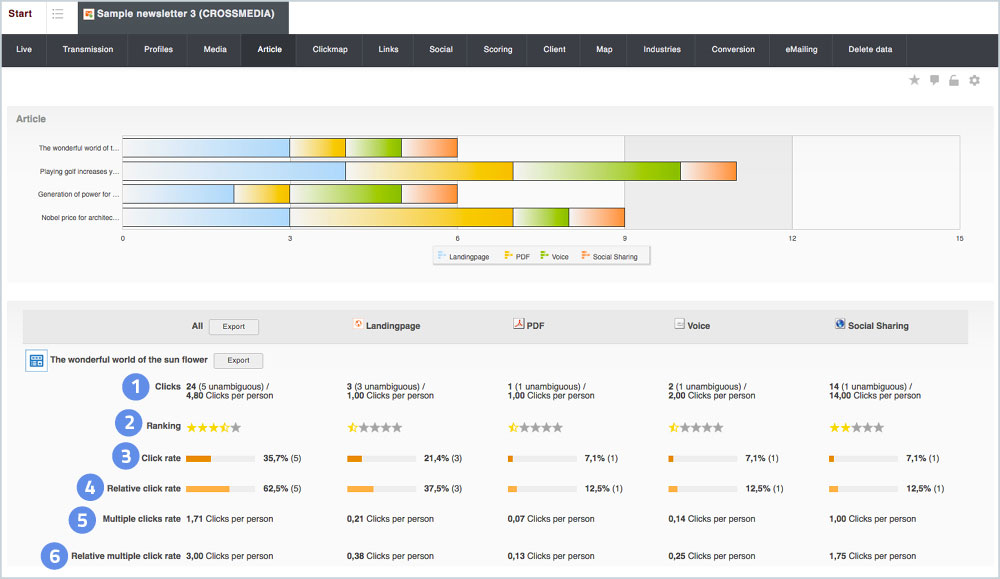Open the Clickmap tab
The height and width of the screenshot is (579, 1000).
click(x=330, y=50)
